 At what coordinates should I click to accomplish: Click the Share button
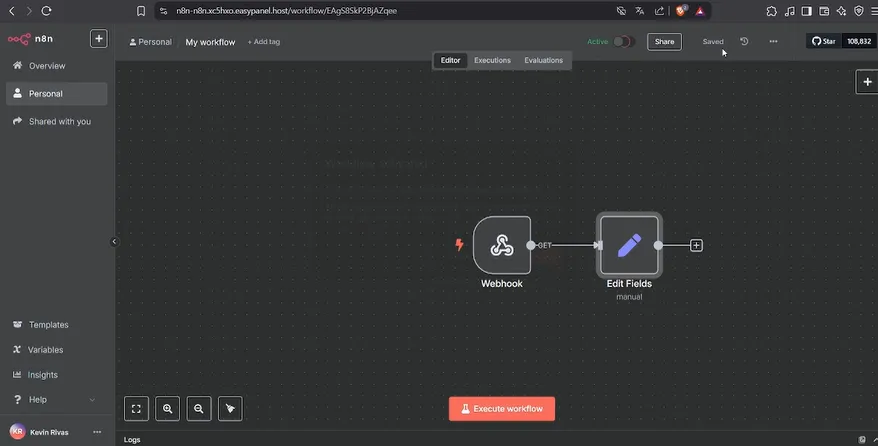coord(663,42)
